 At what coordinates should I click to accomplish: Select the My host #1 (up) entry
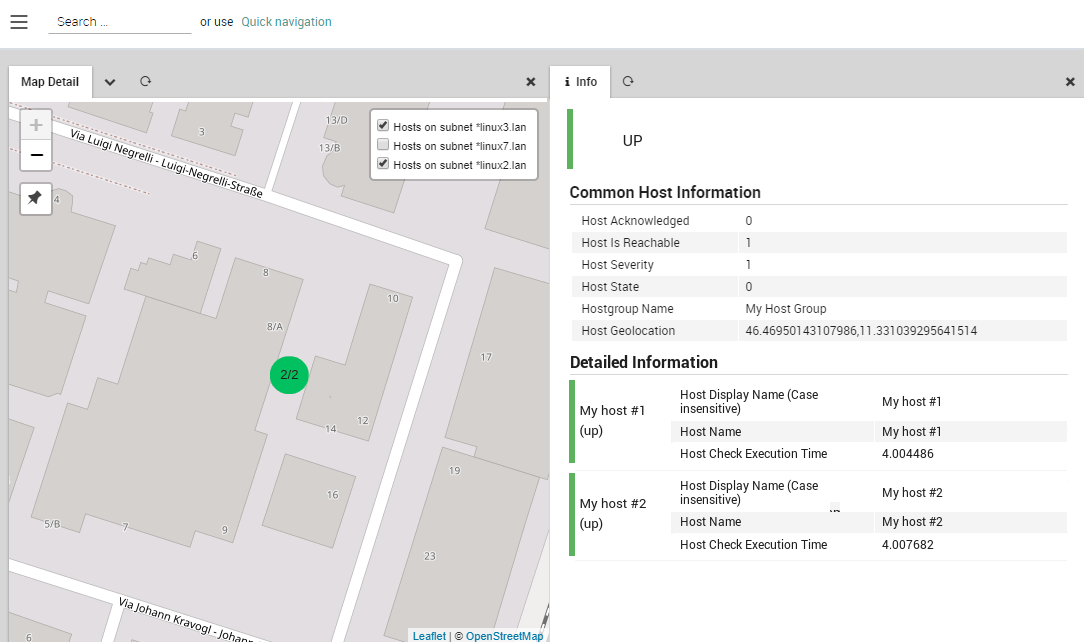[x=614, y=420]
